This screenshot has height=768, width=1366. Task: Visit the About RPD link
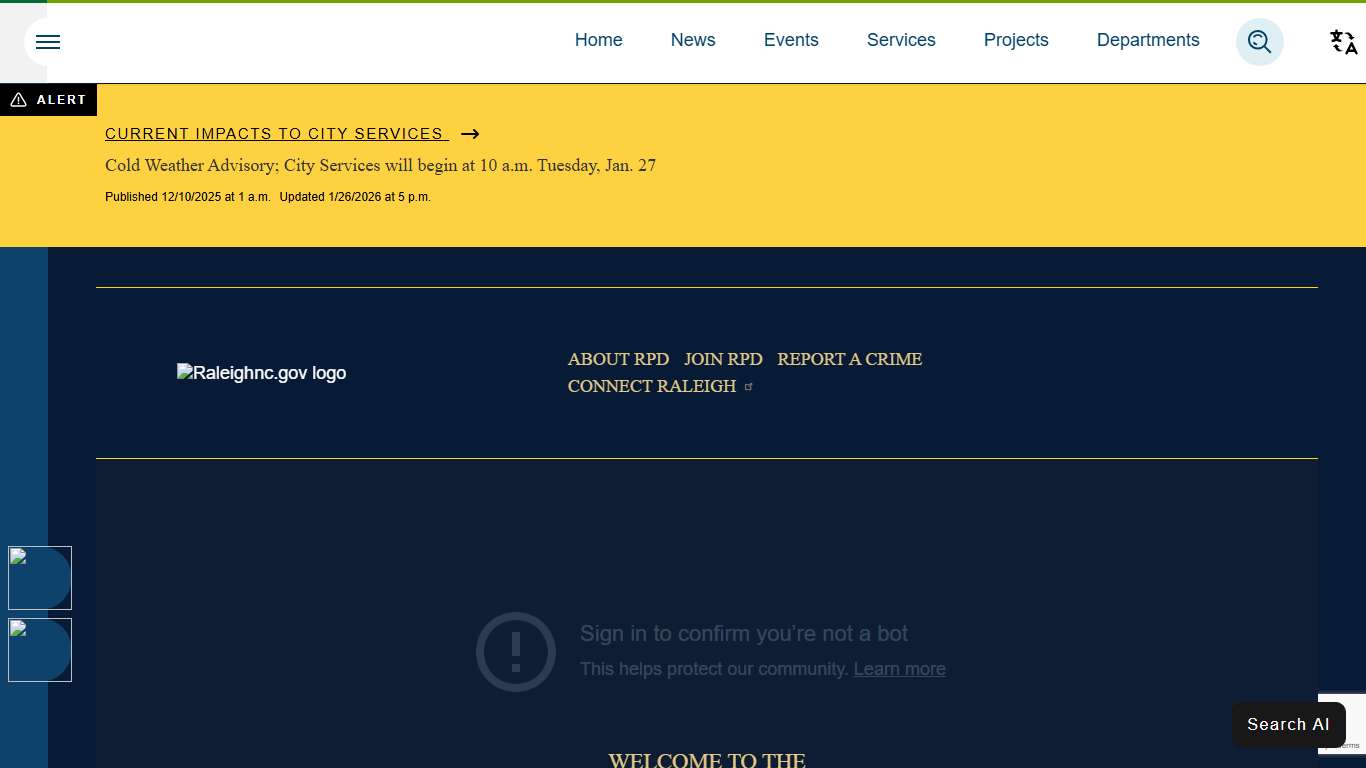618,359
